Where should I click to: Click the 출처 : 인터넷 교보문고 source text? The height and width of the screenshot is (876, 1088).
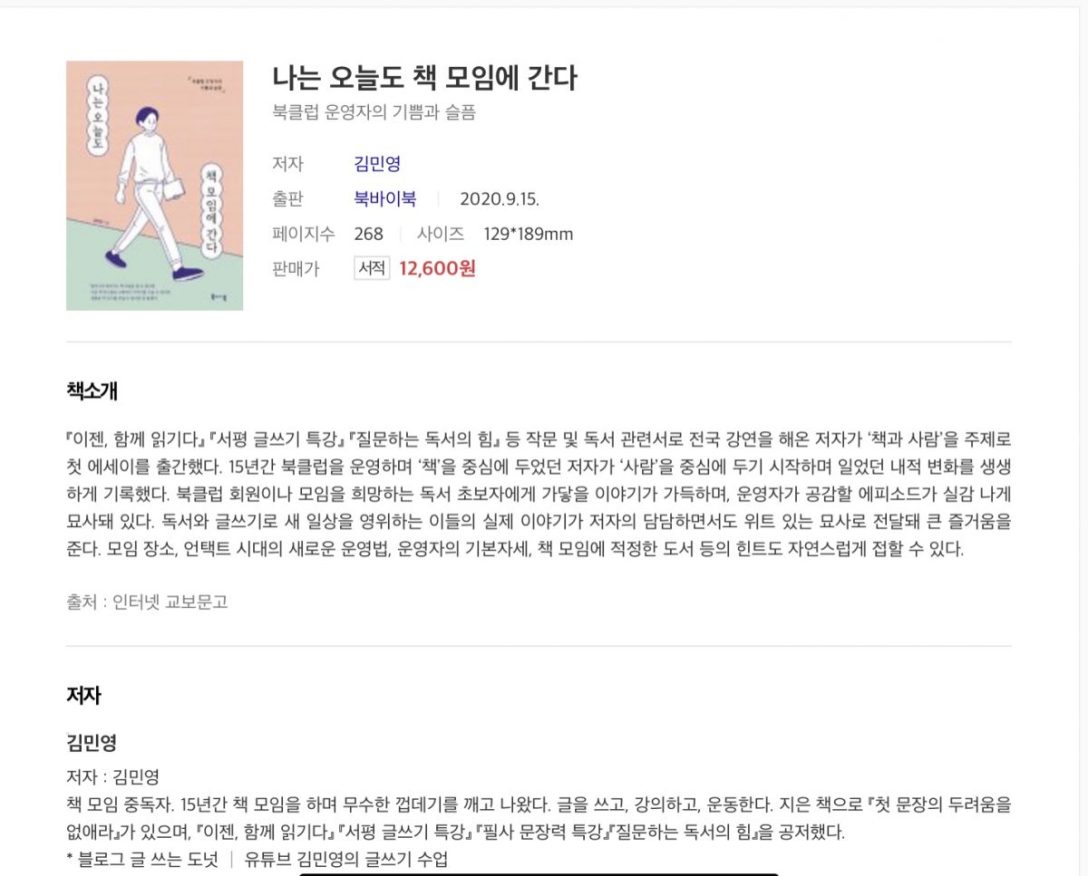coord(147,602)
